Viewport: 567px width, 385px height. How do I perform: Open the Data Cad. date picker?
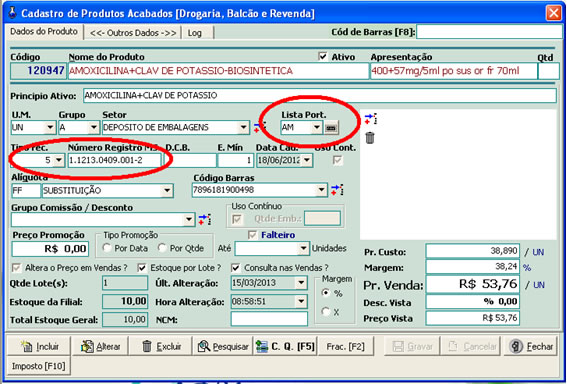307,160
